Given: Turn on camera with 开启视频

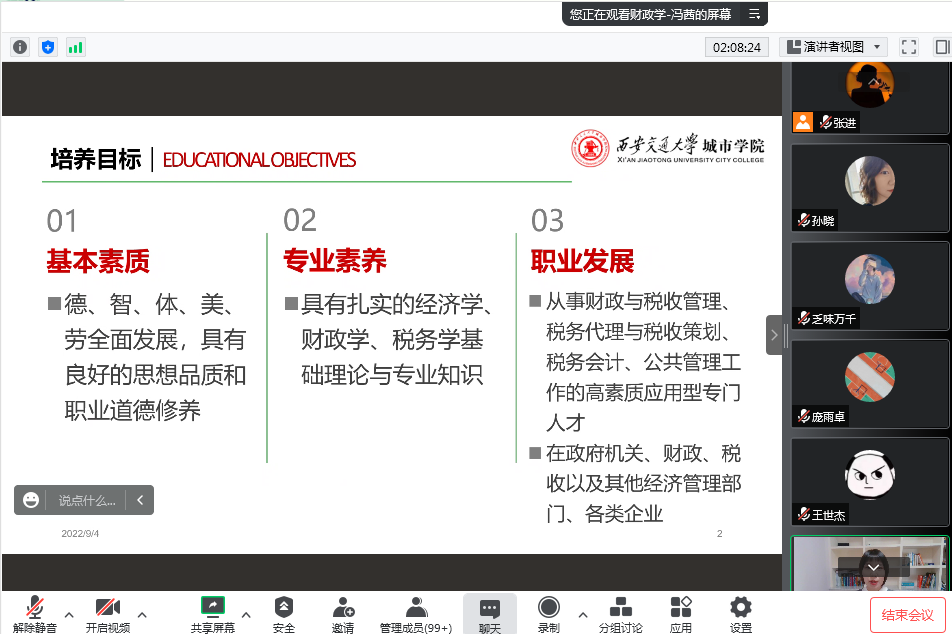Looking at the screenshot, I should (x=107, y=614).
